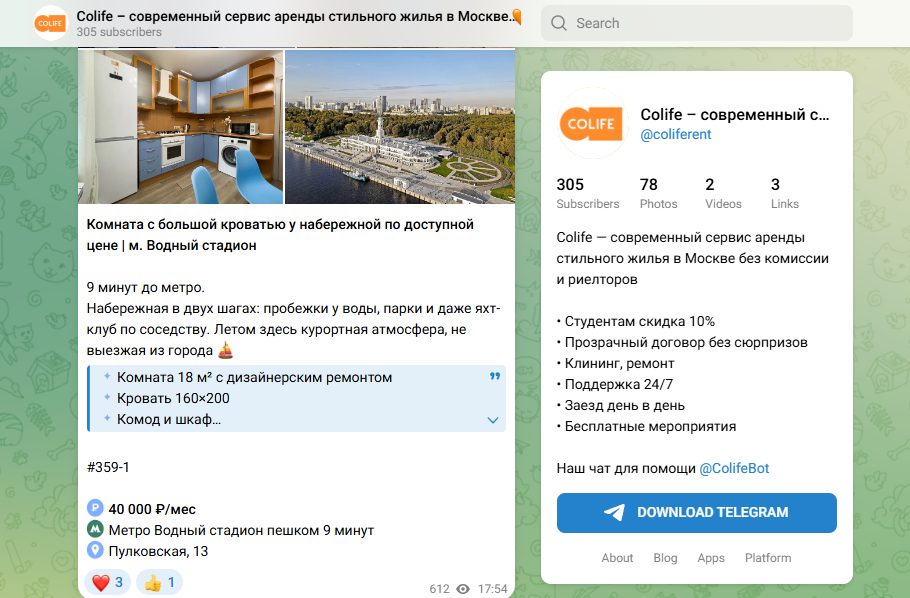Open hashtag #359-1

(x=108, y=467)
